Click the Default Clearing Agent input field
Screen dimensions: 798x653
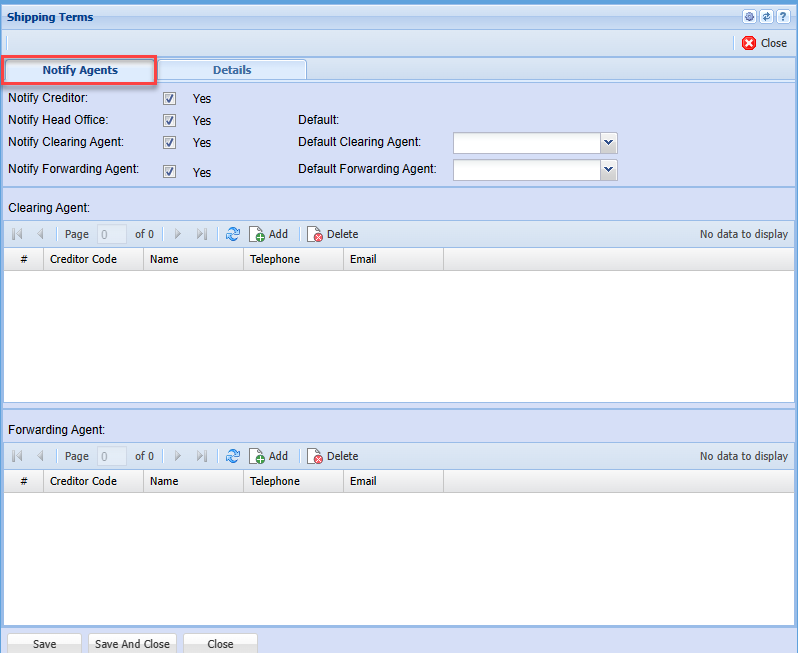pyautogui.click(x=527, y=143)
